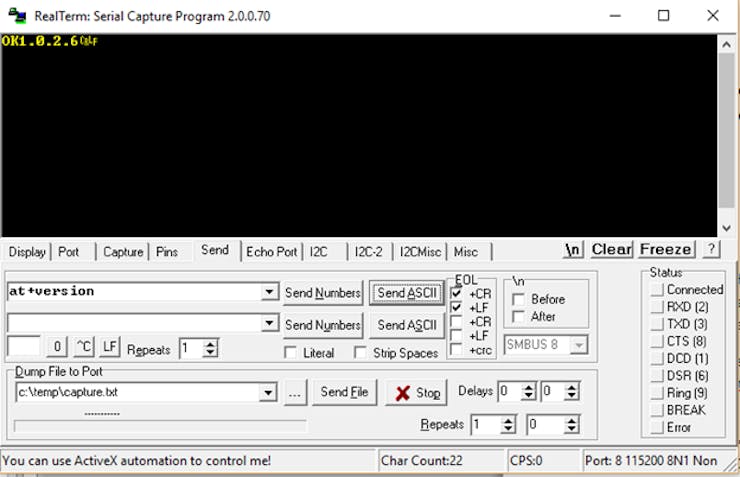
Task: Increase the spinner right of Dump File Repeats
Action: pyautogui.click(x=572, y=420)
